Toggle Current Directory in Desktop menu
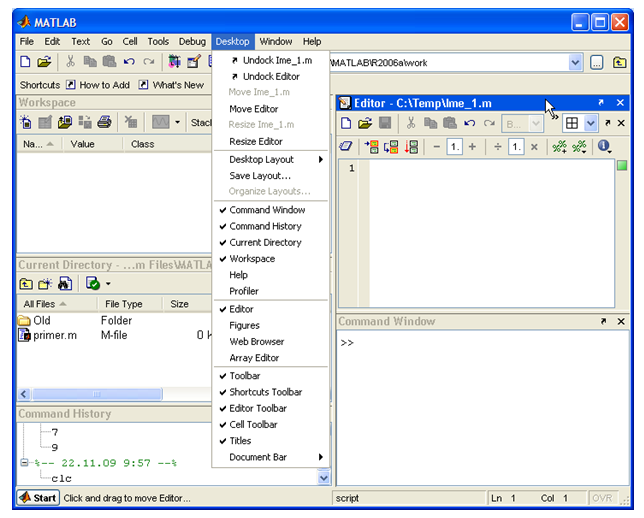This screenshot has height=518, width=644. [x=270, y=243]
